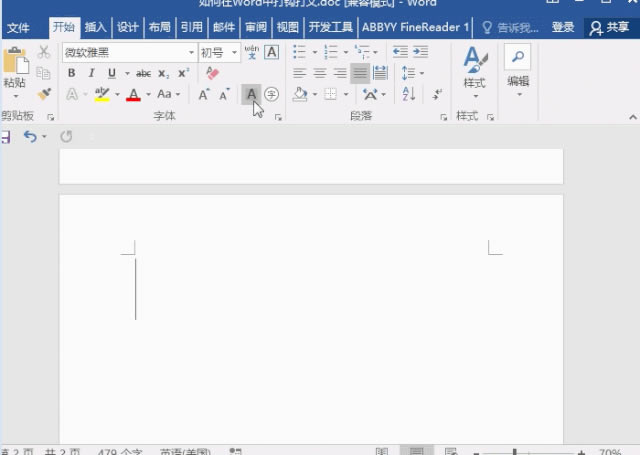Switch to the 审阅 Review tab
Viewport: 640px width, 455px height.
point(256,27)
